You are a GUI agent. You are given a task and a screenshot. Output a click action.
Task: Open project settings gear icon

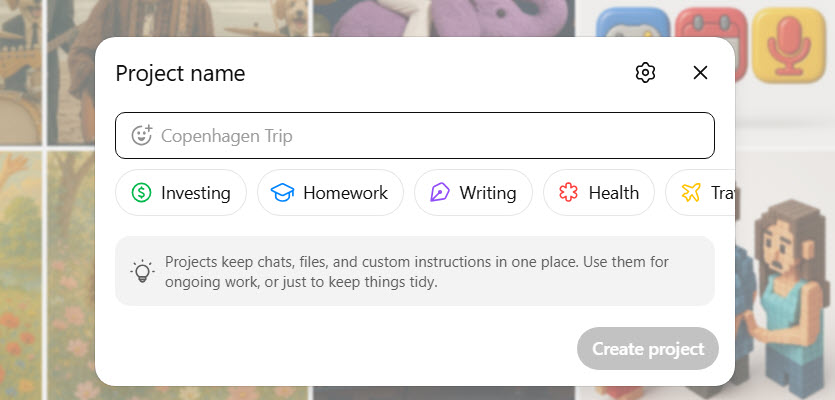[x=645, y=72]
